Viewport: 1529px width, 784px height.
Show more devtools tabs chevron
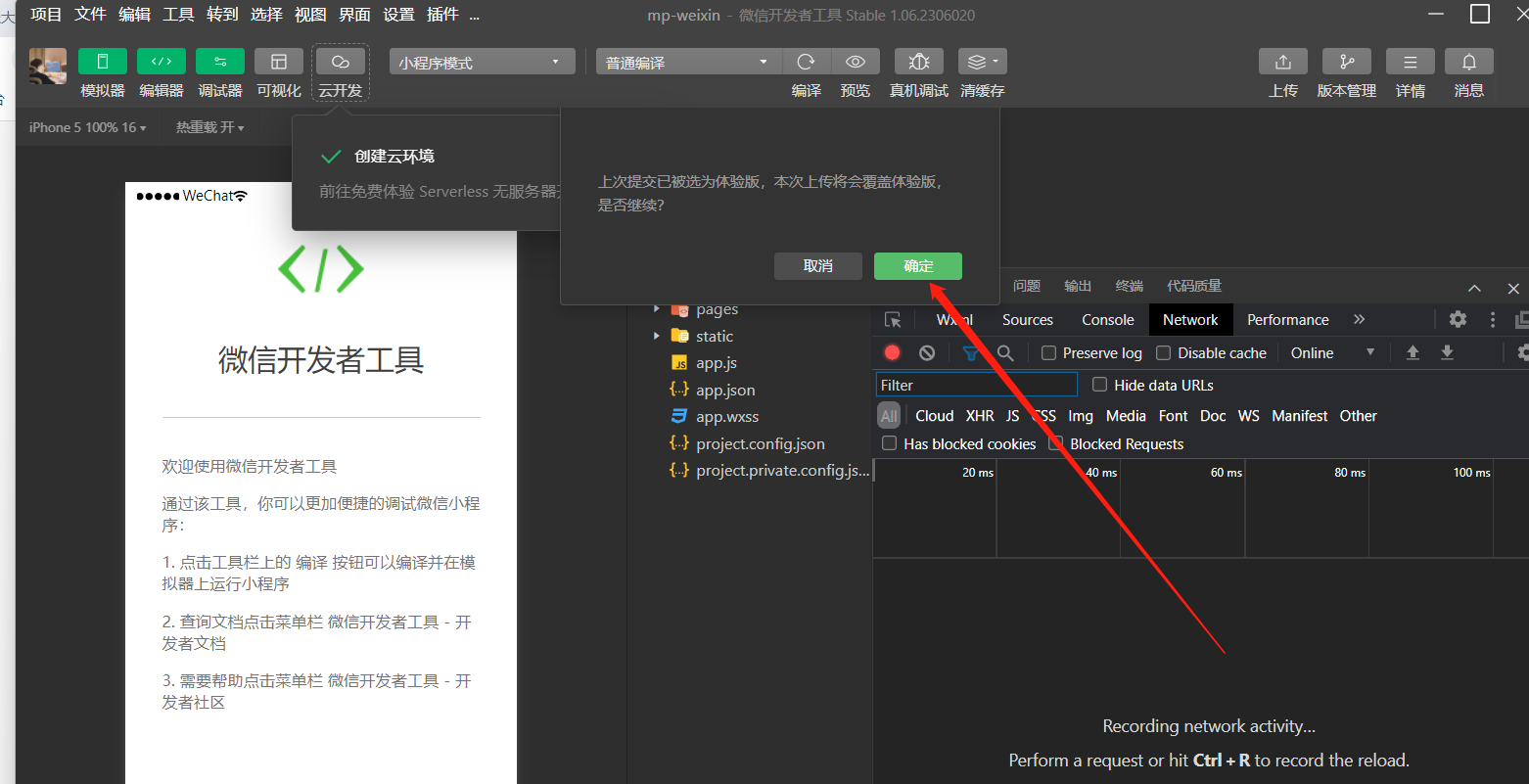[x=1359, y=319]
